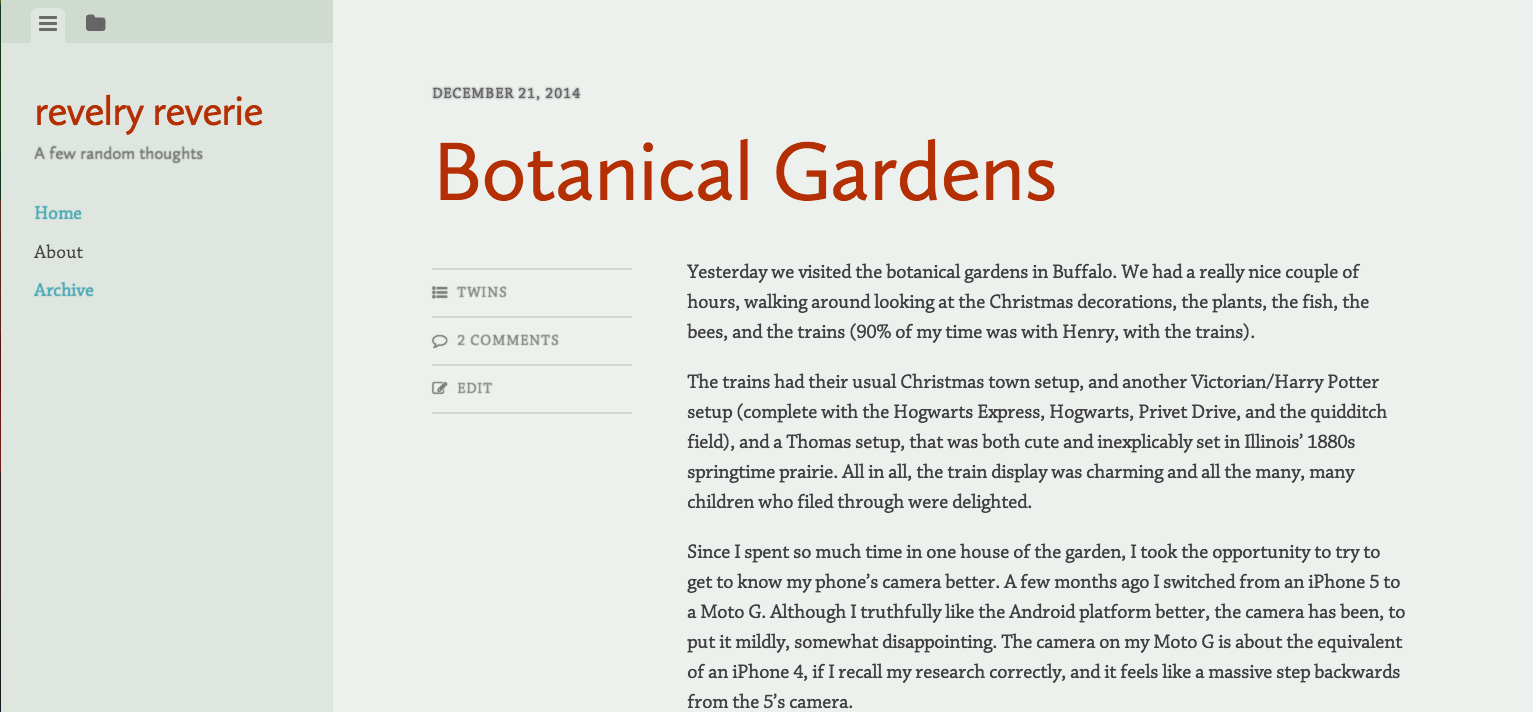Viewport: 1533px width, 712px height.
Task: Click the list icon beside Twins
Action: tap(439, 292)
